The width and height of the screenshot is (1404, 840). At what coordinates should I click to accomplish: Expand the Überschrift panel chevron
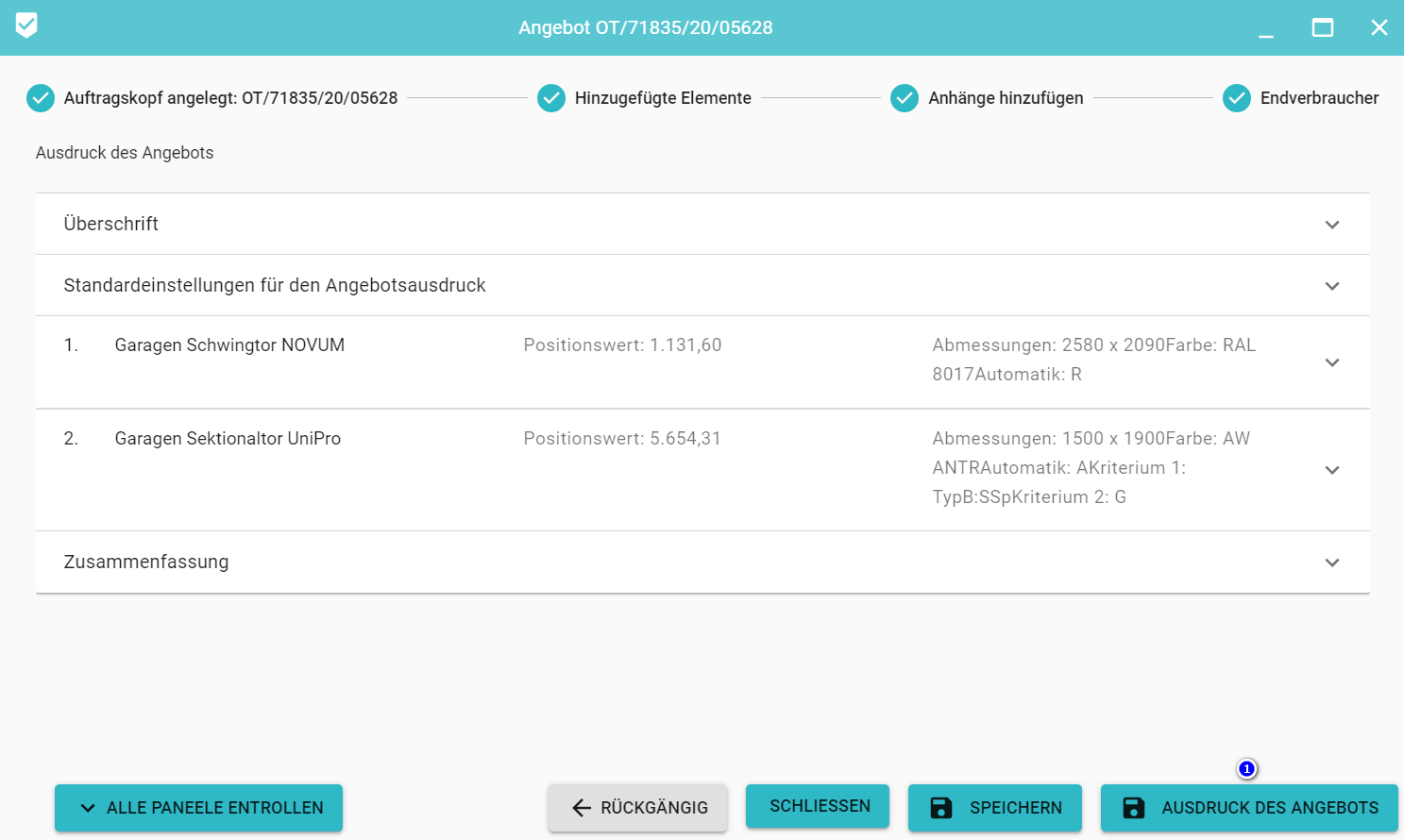pyautogui.click(x=1332, y=225)
